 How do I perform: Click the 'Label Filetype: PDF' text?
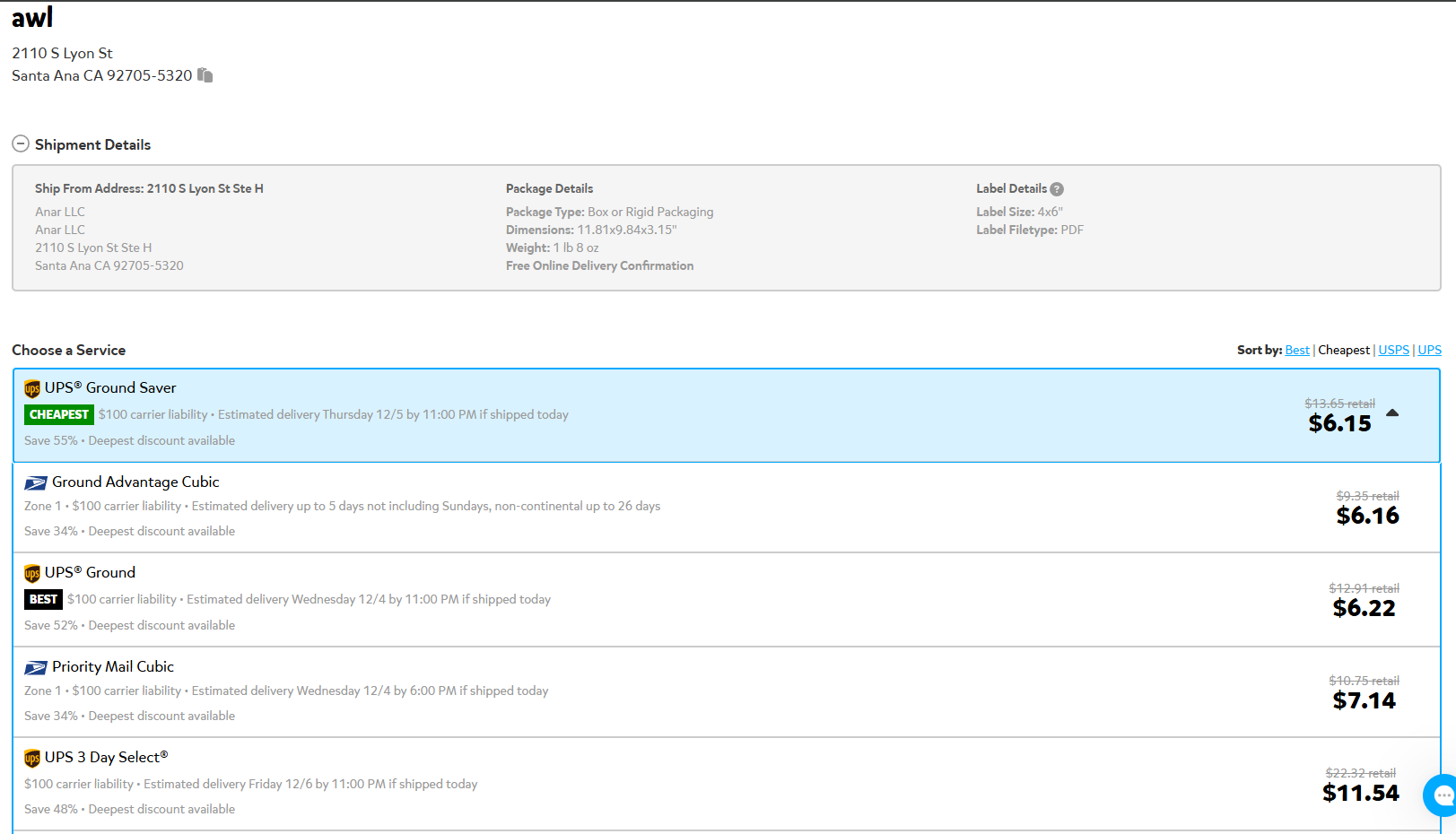1030,230
